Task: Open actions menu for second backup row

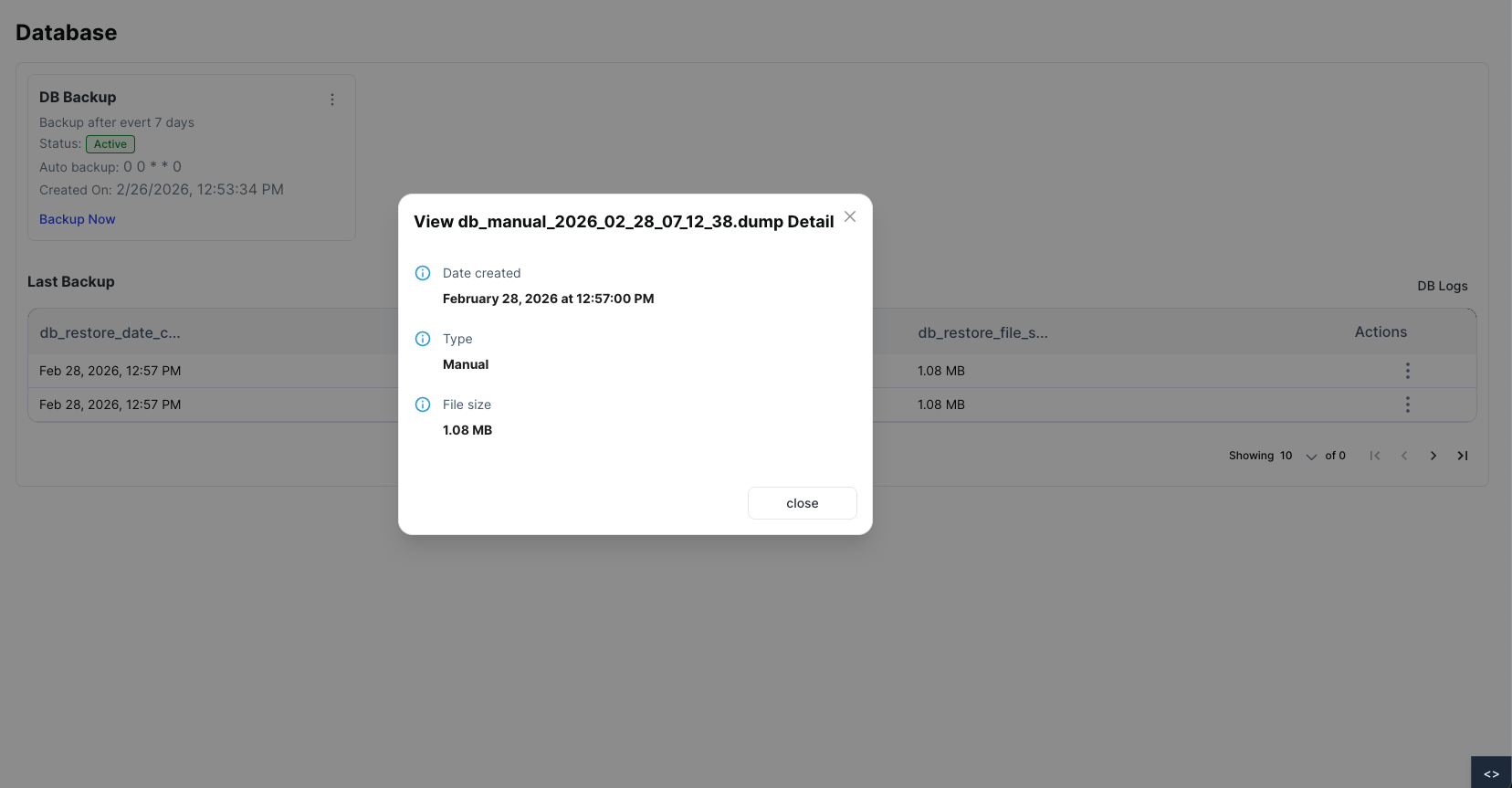Action: tap(1408, 405)
